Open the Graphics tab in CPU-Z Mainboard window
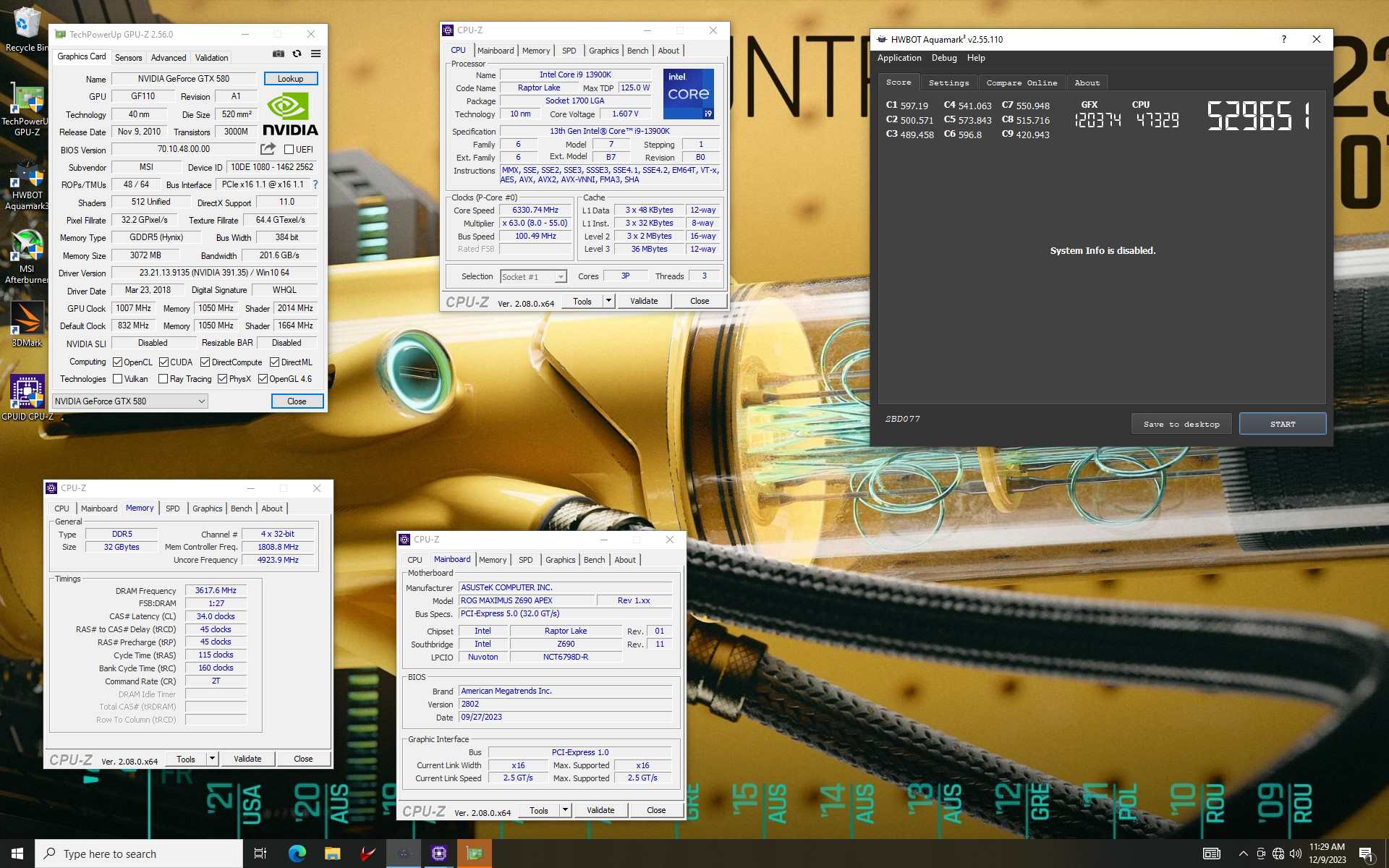This screenshot has height=868, width=1389. [x=560, y=560]
